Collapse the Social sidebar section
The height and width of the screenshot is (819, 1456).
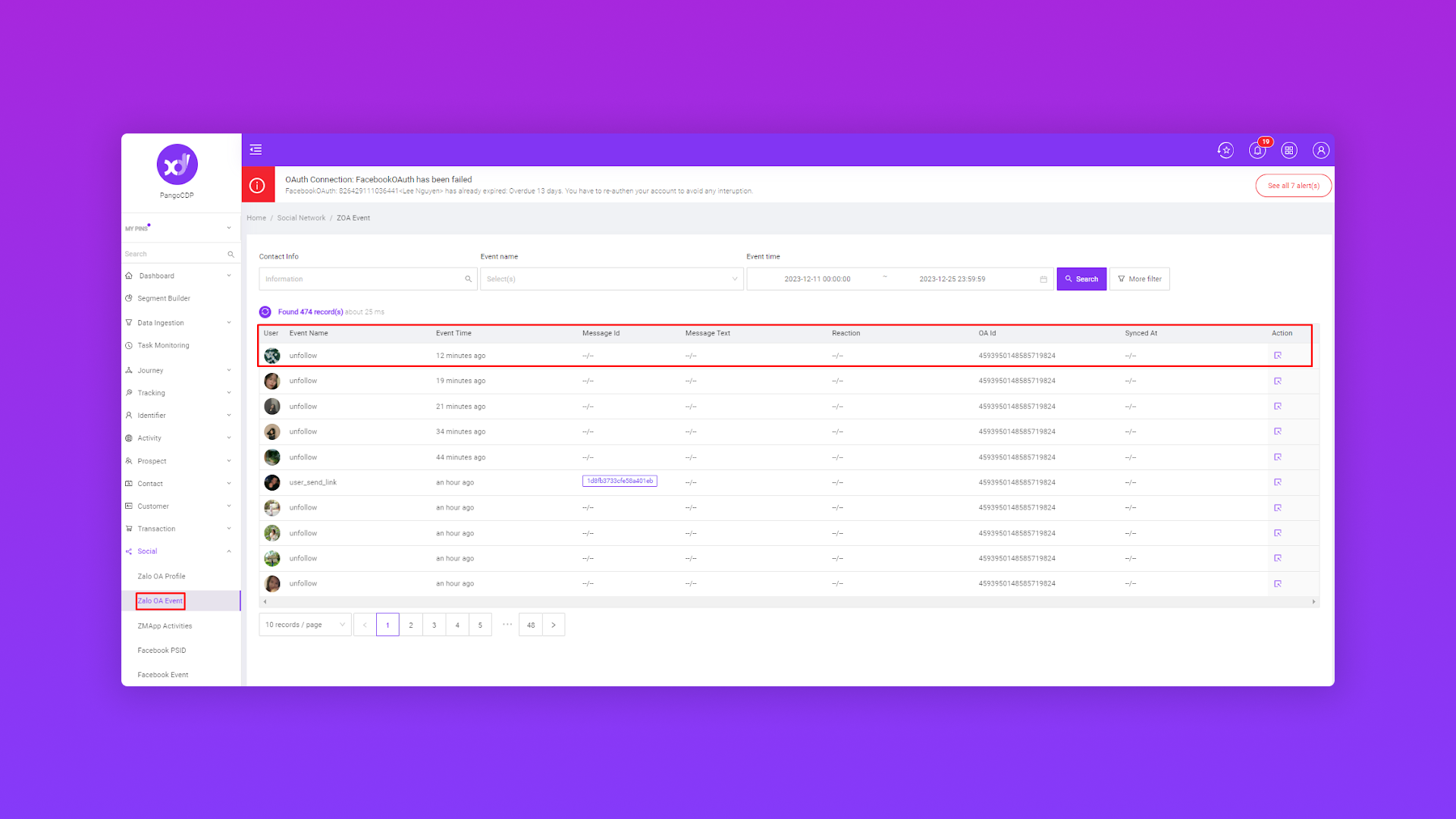pyautogui.click(x=228, y=551)
